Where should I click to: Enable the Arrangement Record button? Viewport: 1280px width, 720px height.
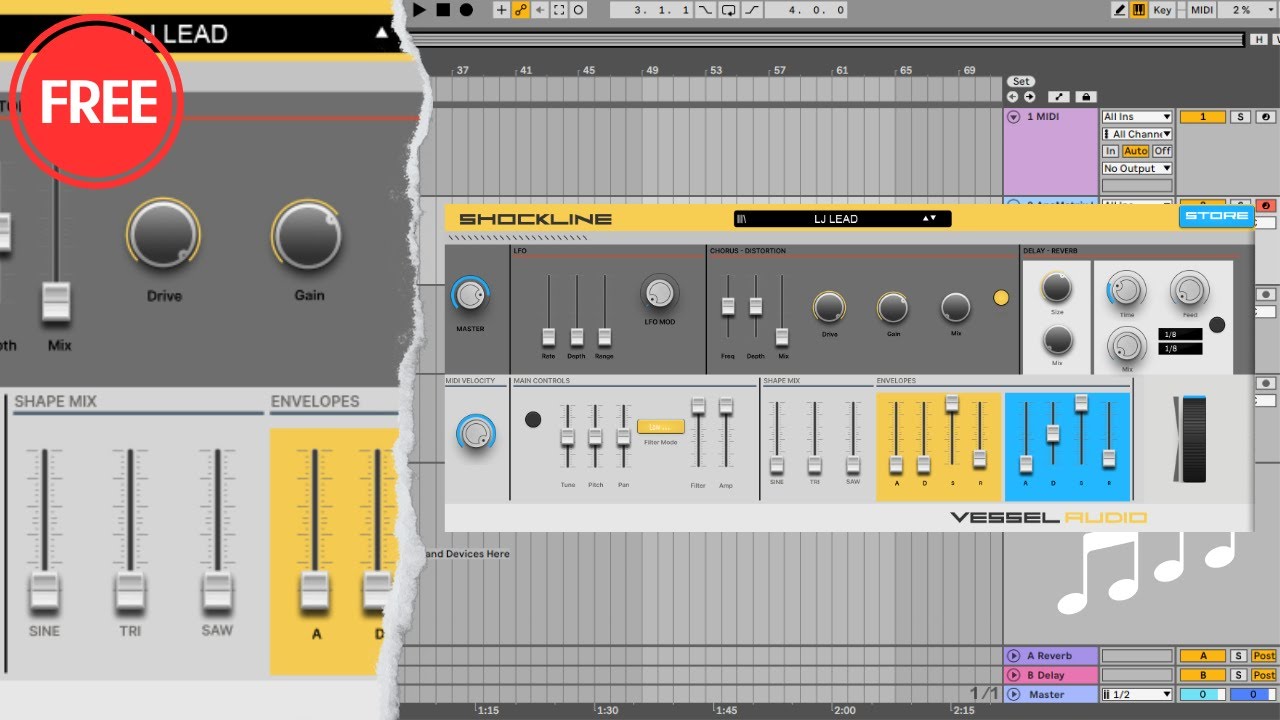tap(466, 10)
